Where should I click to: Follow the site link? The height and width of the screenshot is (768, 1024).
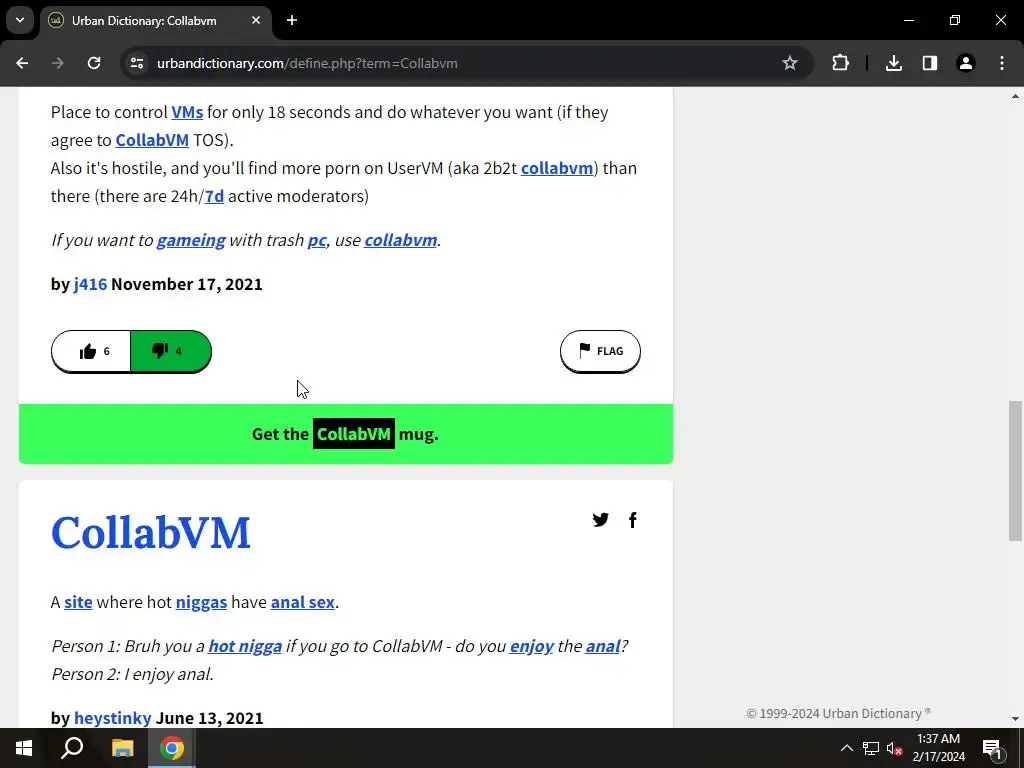tap(78, 602)
